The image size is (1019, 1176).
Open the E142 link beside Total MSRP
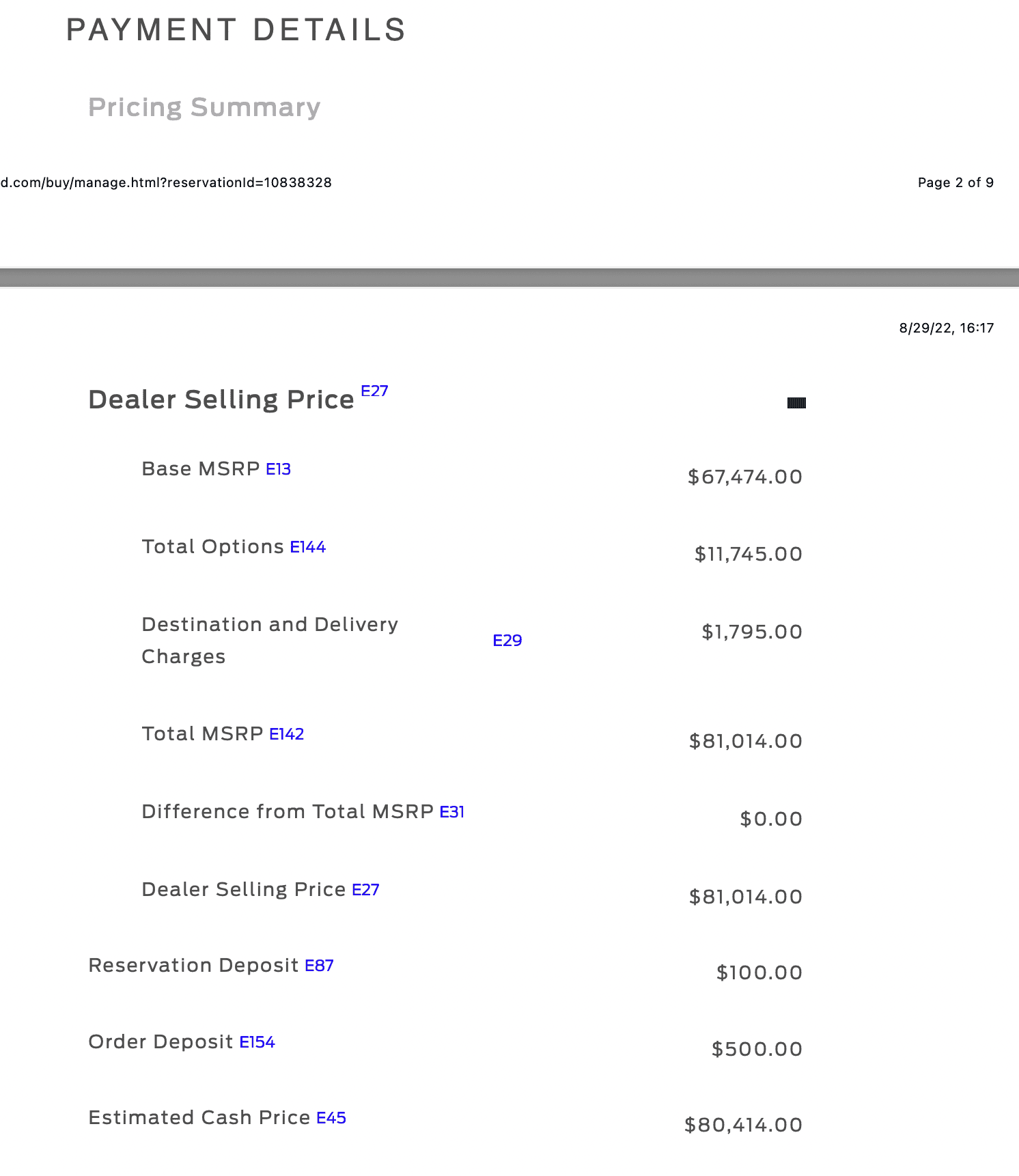(x=286, y=734)
